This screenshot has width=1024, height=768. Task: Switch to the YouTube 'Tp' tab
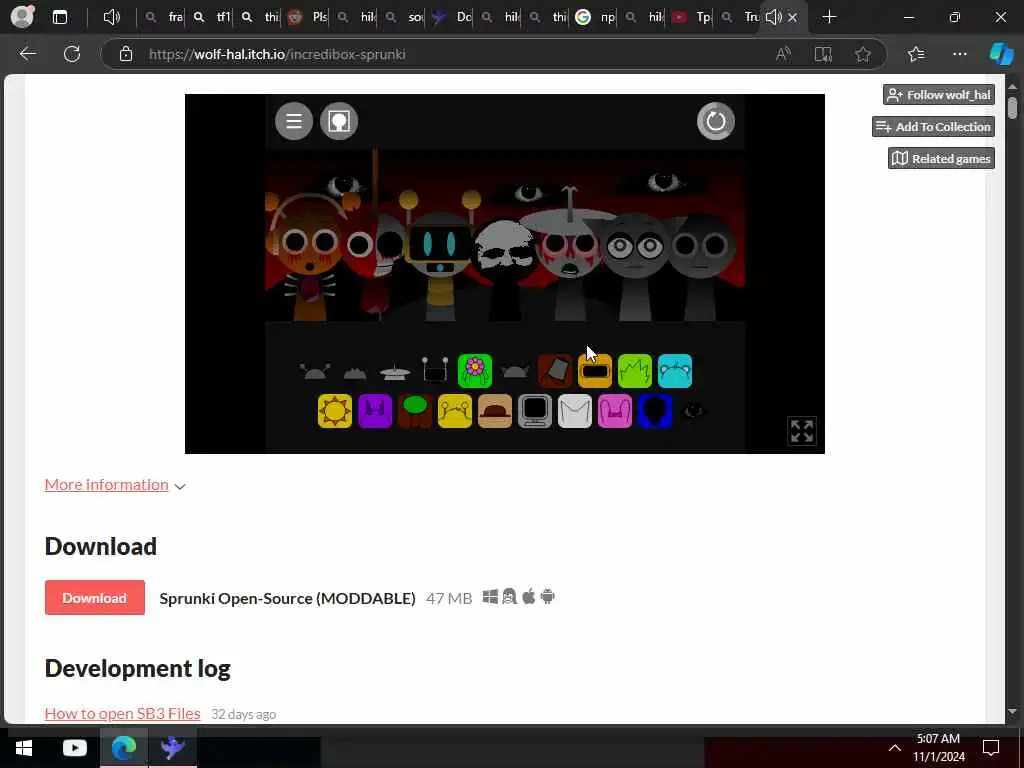tap(692, 17)
